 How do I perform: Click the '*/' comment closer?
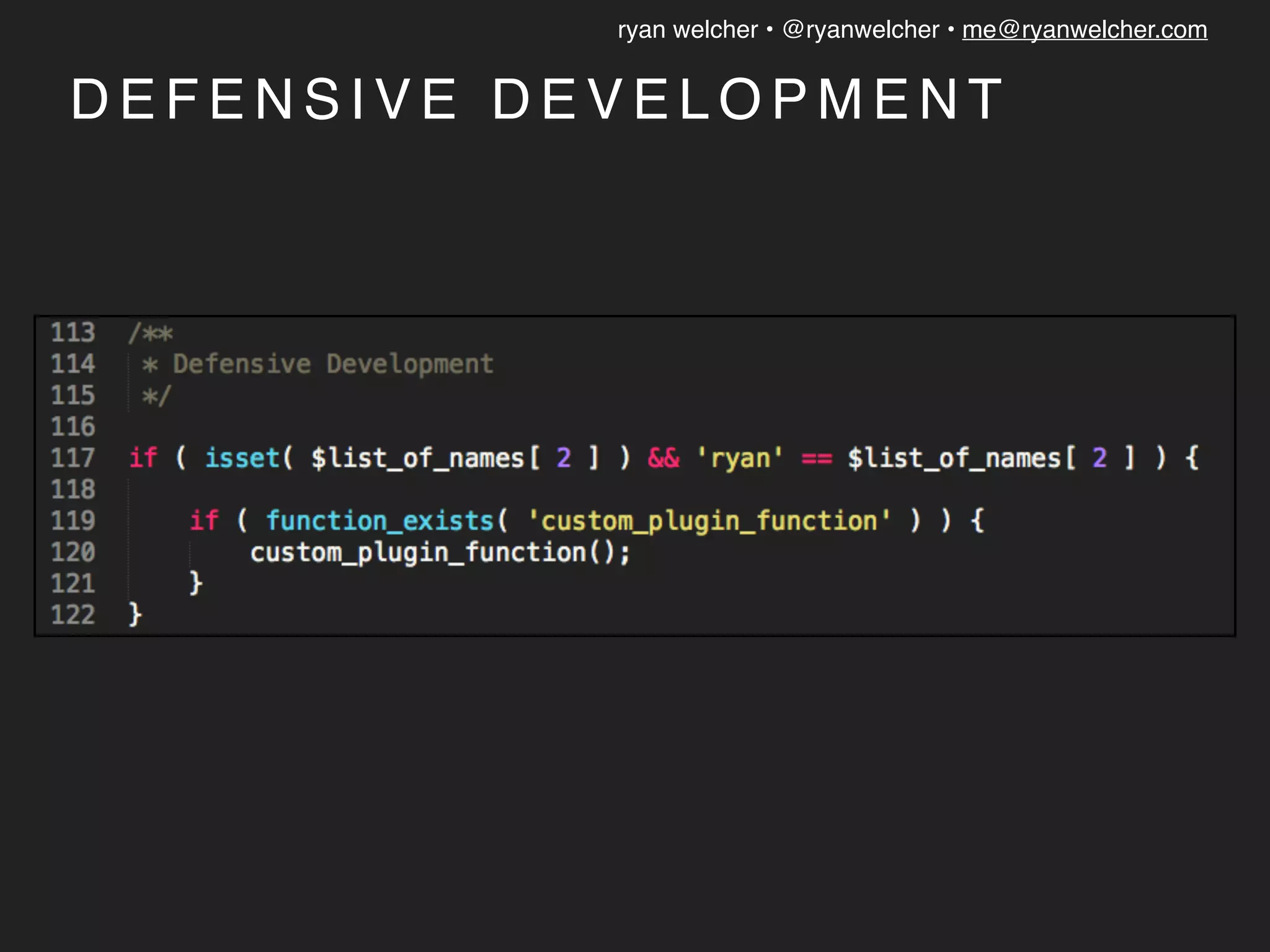click(x=156, y=396)
